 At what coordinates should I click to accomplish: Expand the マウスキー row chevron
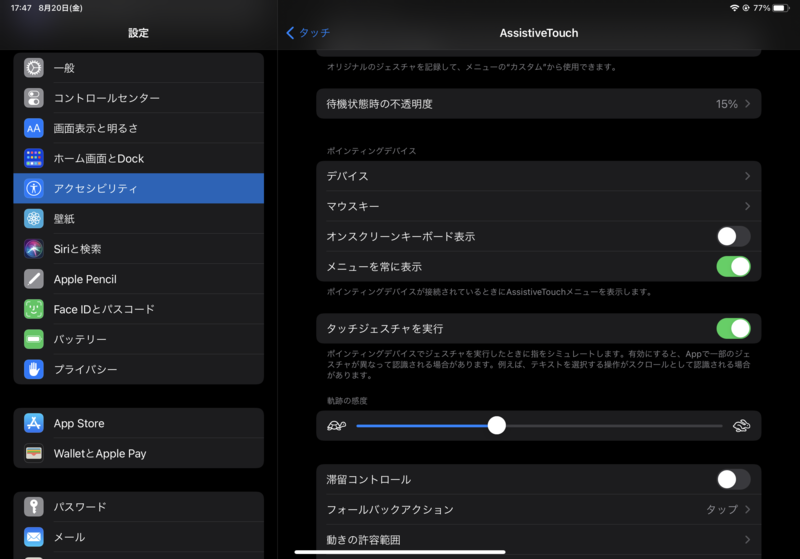747,206
